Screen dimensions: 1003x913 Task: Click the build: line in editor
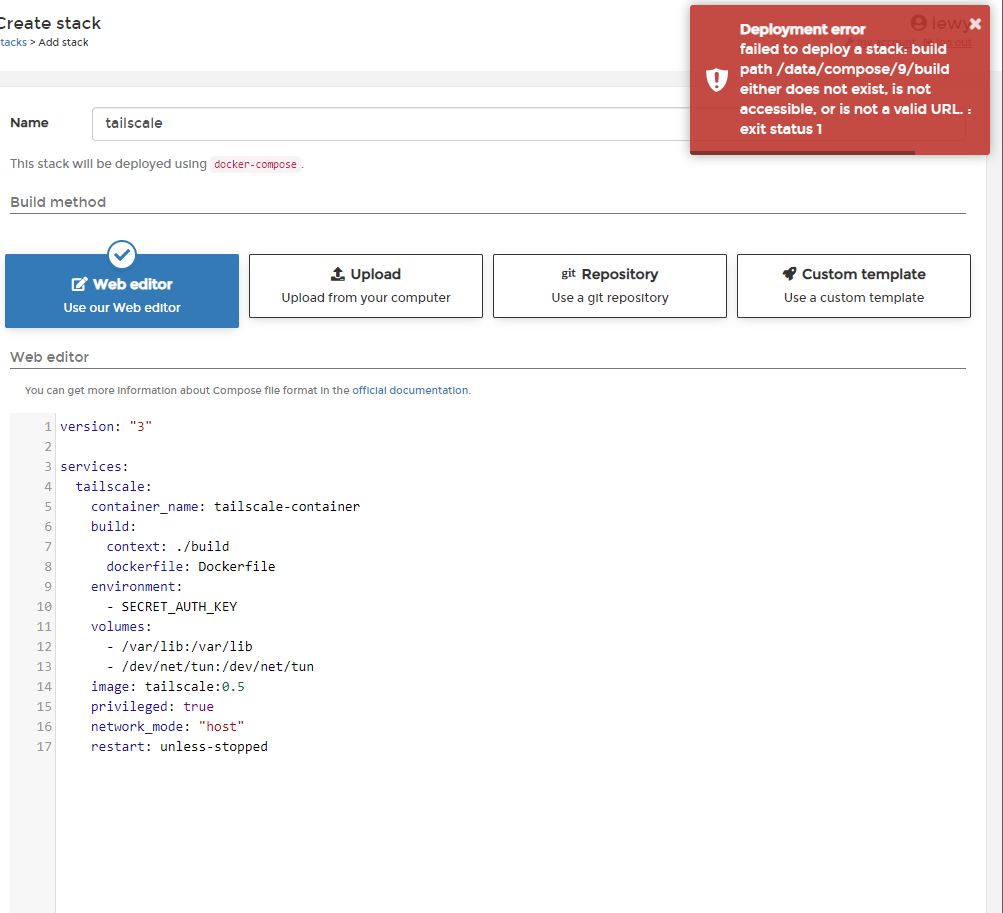(113, 527)
